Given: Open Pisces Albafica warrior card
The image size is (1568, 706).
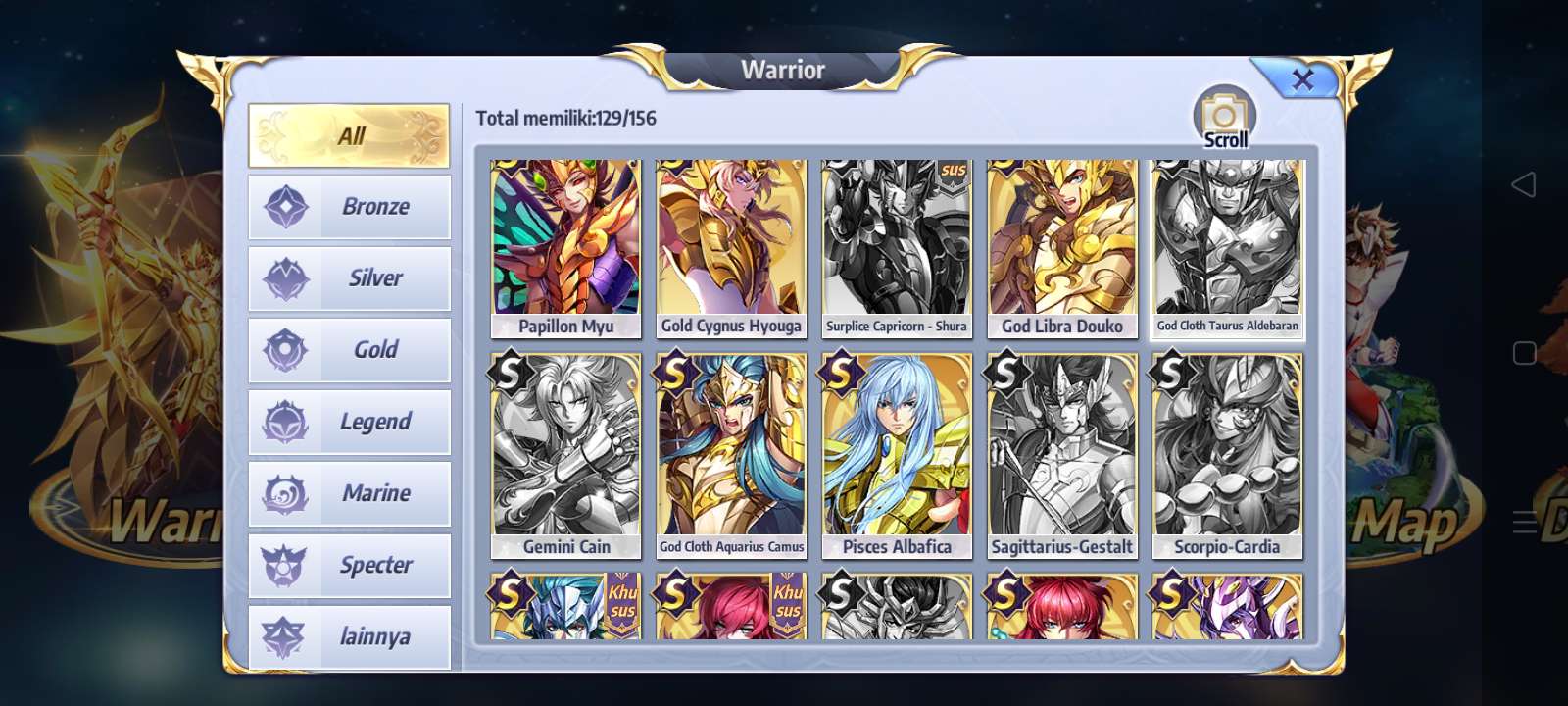Looking at the screenshot, I should [x=897, y=456].
